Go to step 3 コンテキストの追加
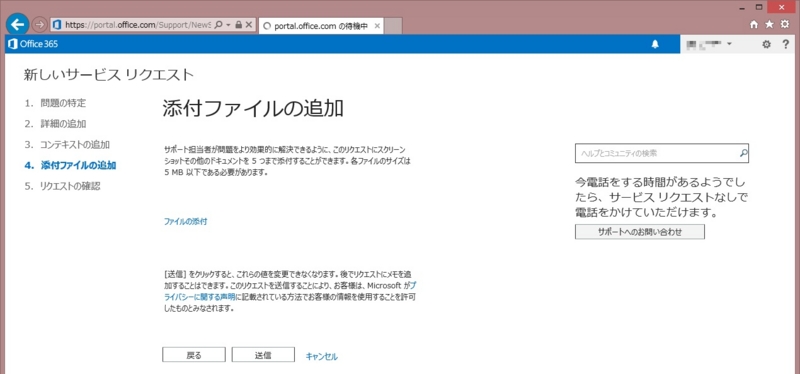 [67, 144]
